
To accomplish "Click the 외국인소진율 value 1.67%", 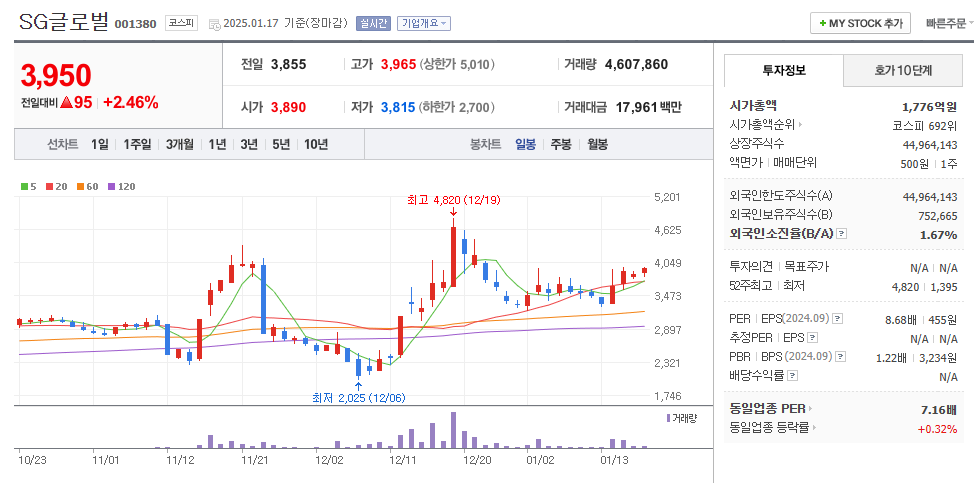I will (939, 235).
